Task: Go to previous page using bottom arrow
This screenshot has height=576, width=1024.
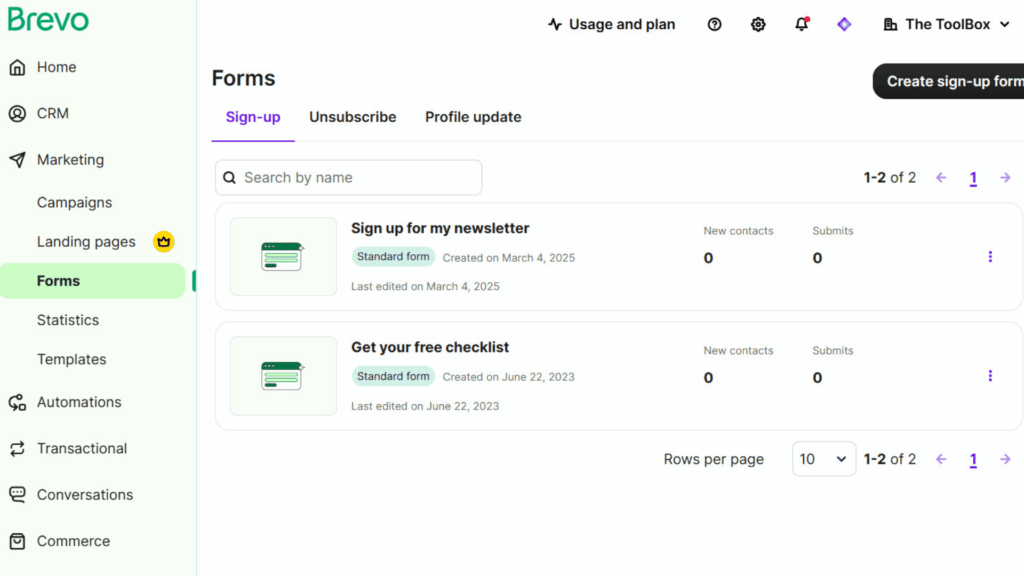Action: pos(941,459)
